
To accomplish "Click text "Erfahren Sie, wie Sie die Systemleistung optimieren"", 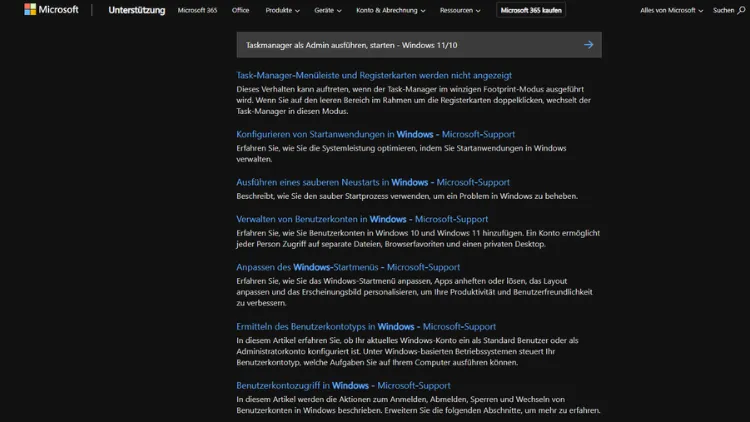I will click(x=326, y=148).
